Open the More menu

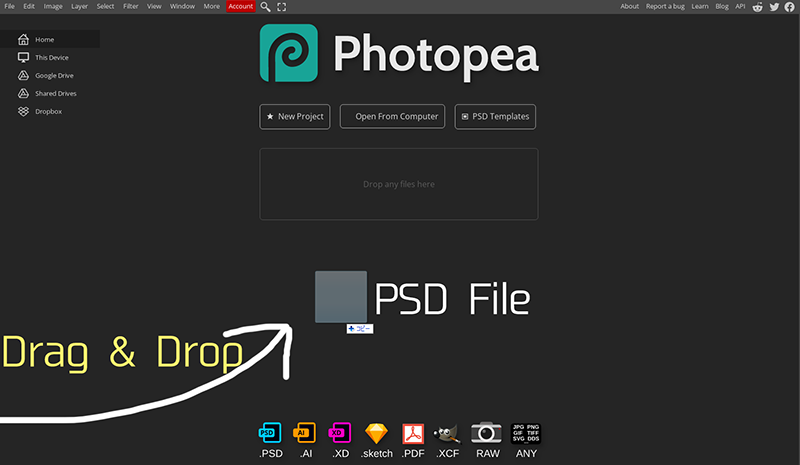click(x=211, y=6)
